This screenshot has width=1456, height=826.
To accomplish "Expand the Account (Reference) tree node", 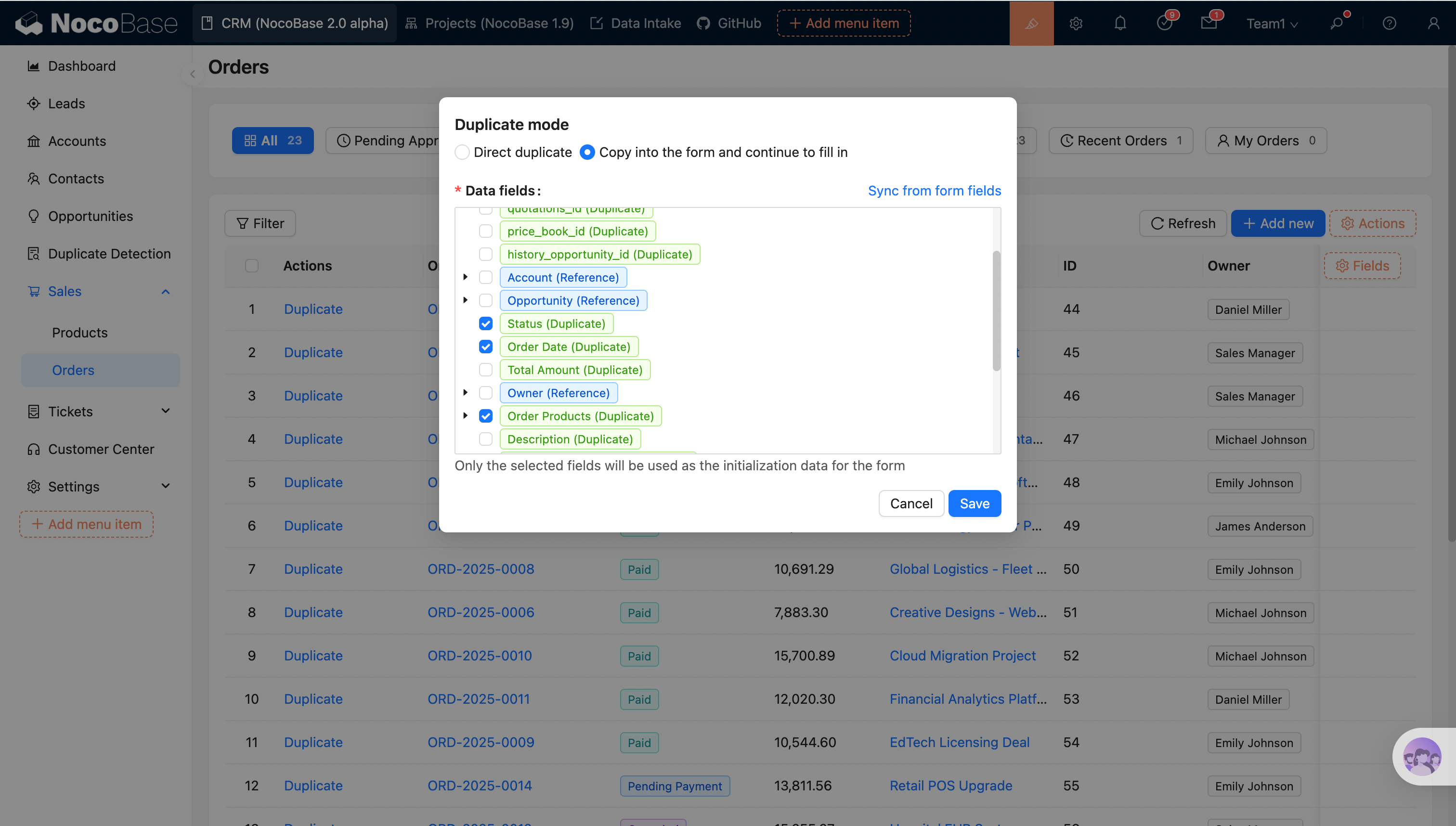I will pos(465,277).
